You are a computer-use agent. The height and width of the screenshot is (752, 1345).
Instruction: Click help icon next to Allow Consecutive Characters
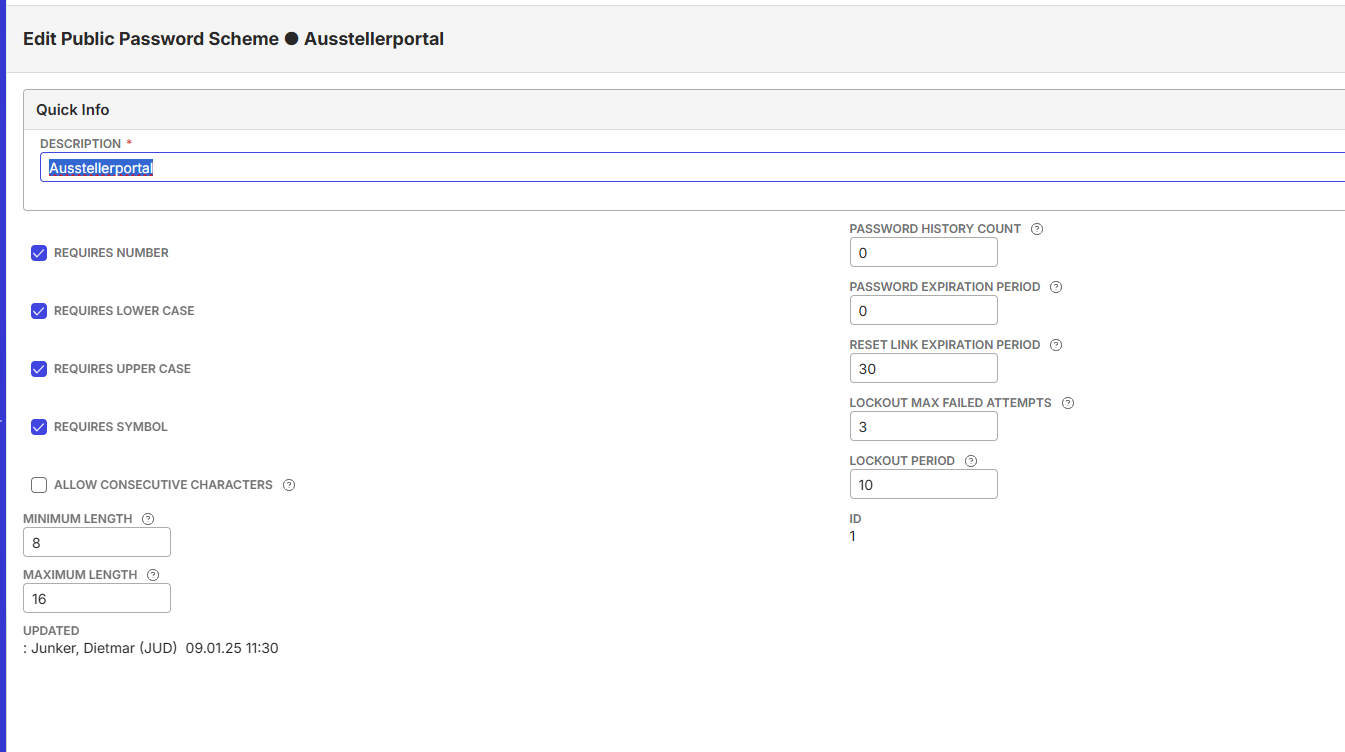tap(289, 485)
